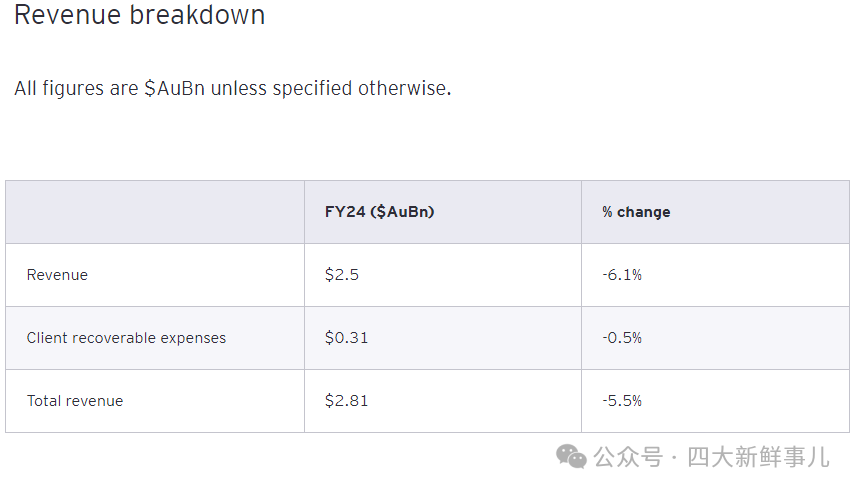Click the -0.5% change value
This screenshot has height=491, width=857.
(622, 338)
